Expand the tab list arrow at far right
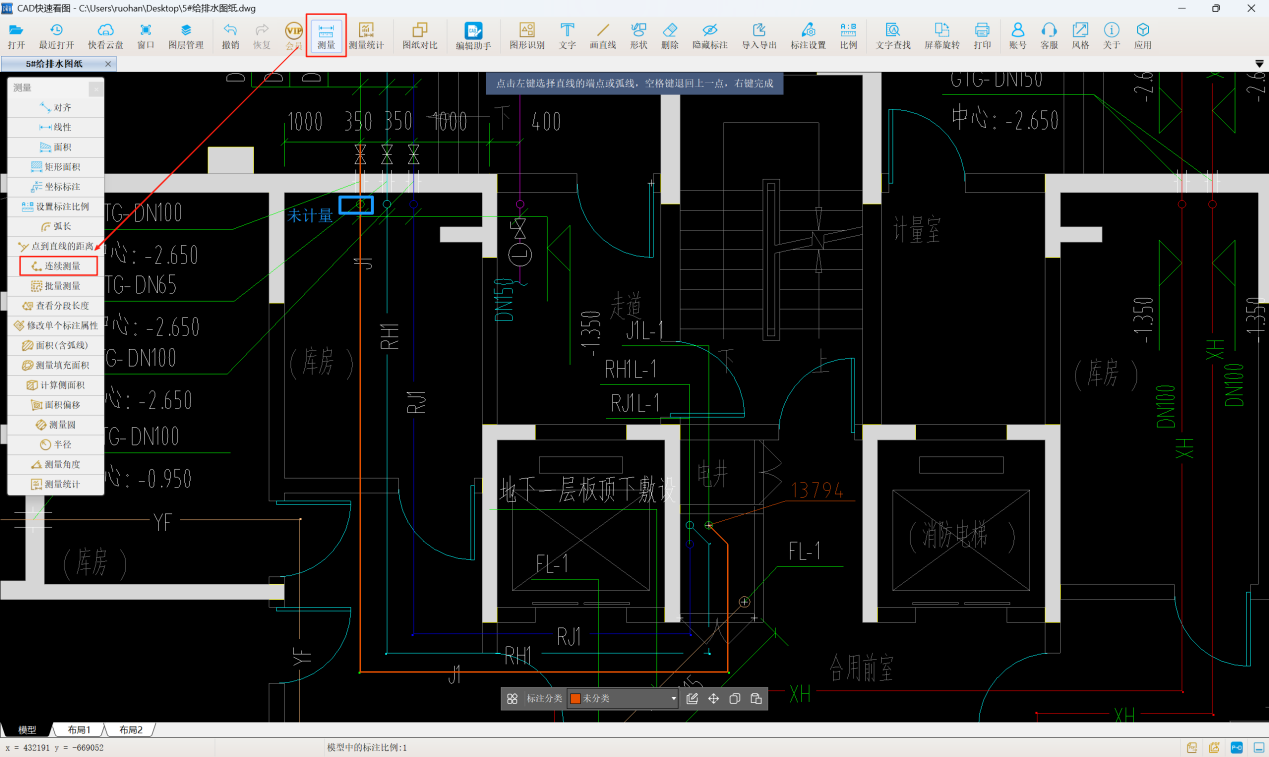 1259,64
